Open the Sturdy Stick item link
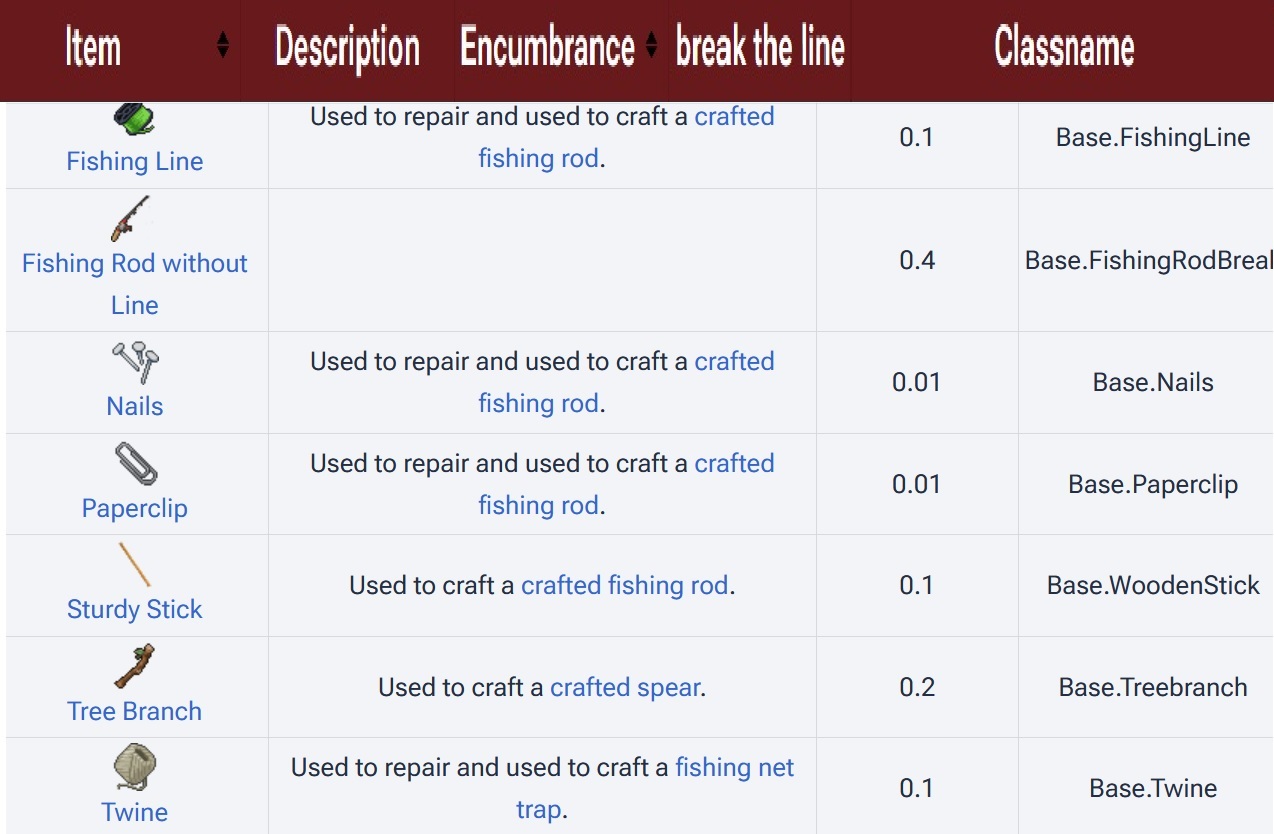1274x834 pixels. pyautogui.click(x=135, y=609)
